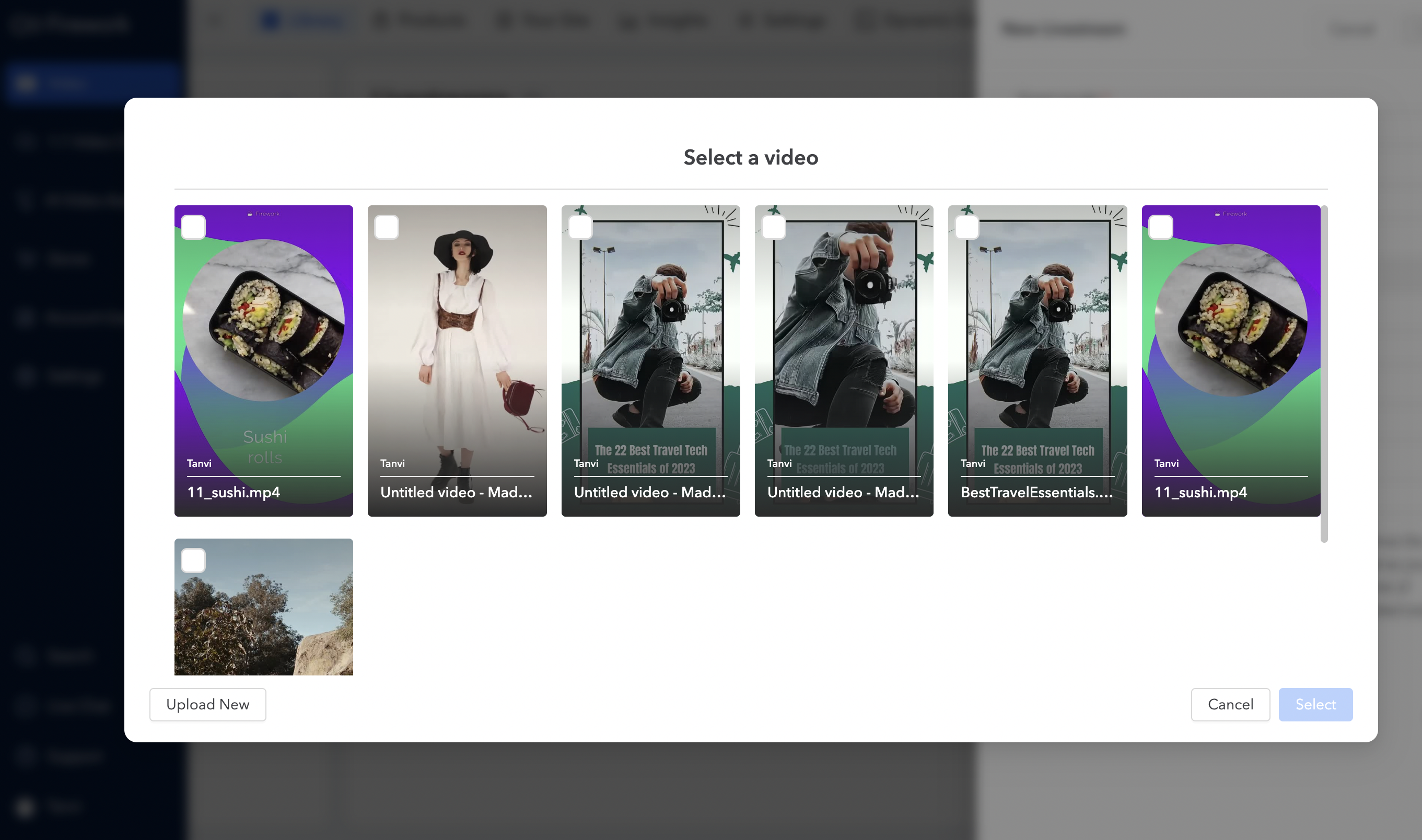
Task: Click the BestTravelEssentials title text
Action: pyautogui.click(x=1036, y=492)
